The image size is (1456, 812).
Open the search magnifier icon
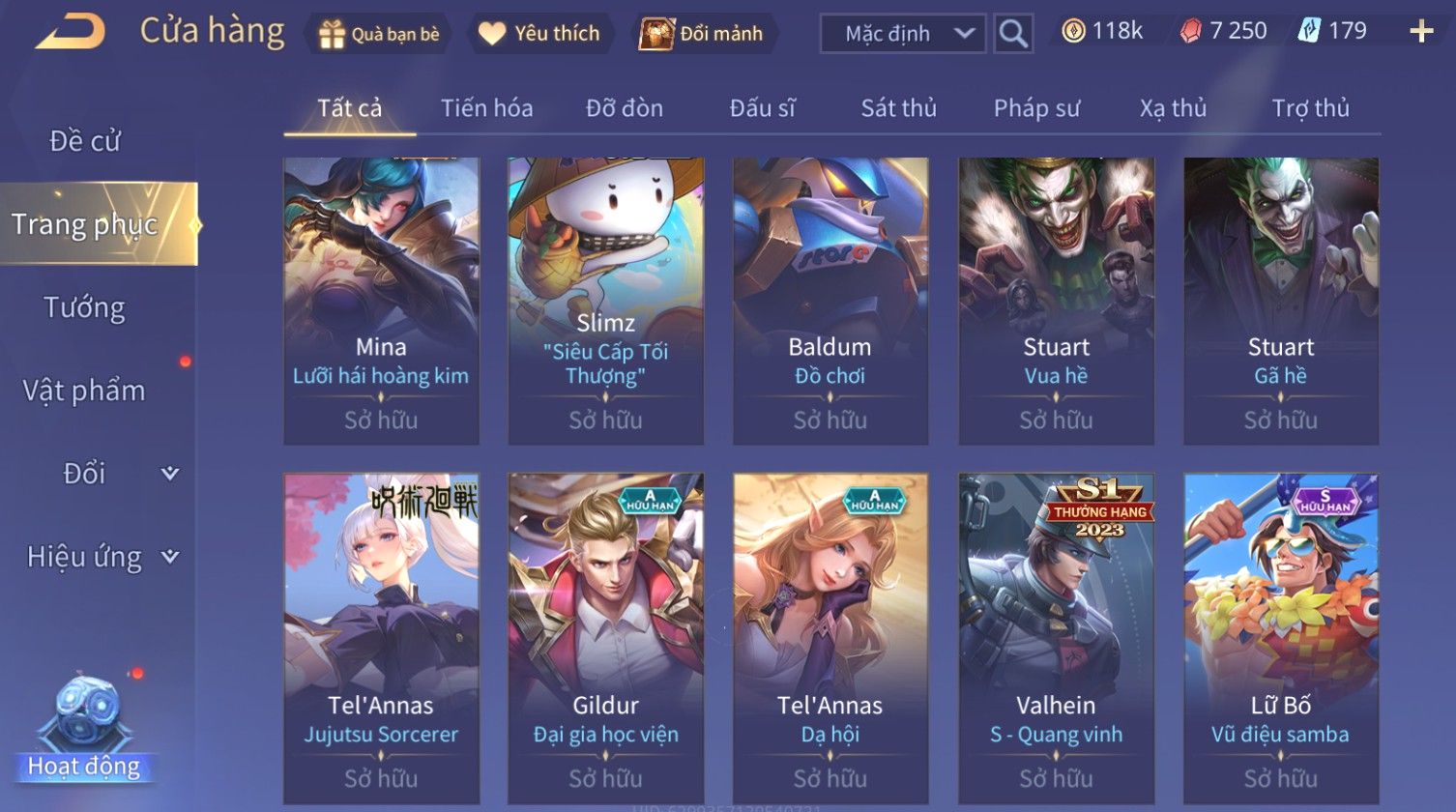tap(1013, 34)
